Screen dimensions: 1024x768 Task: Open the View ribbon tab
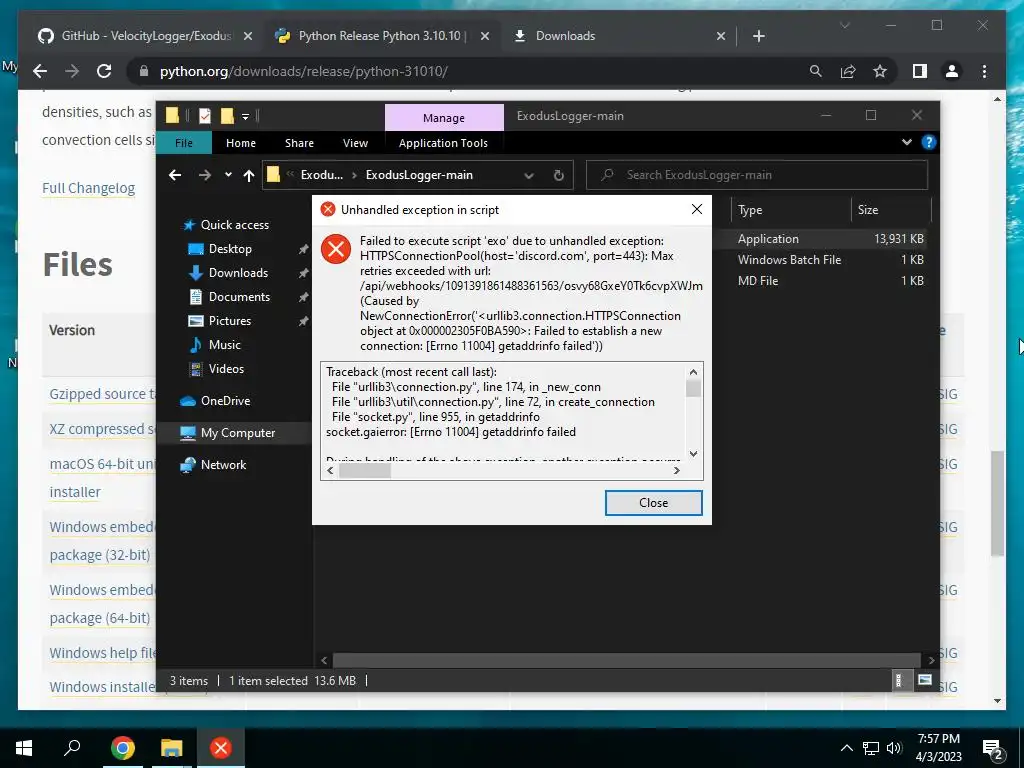pos(355,143)
